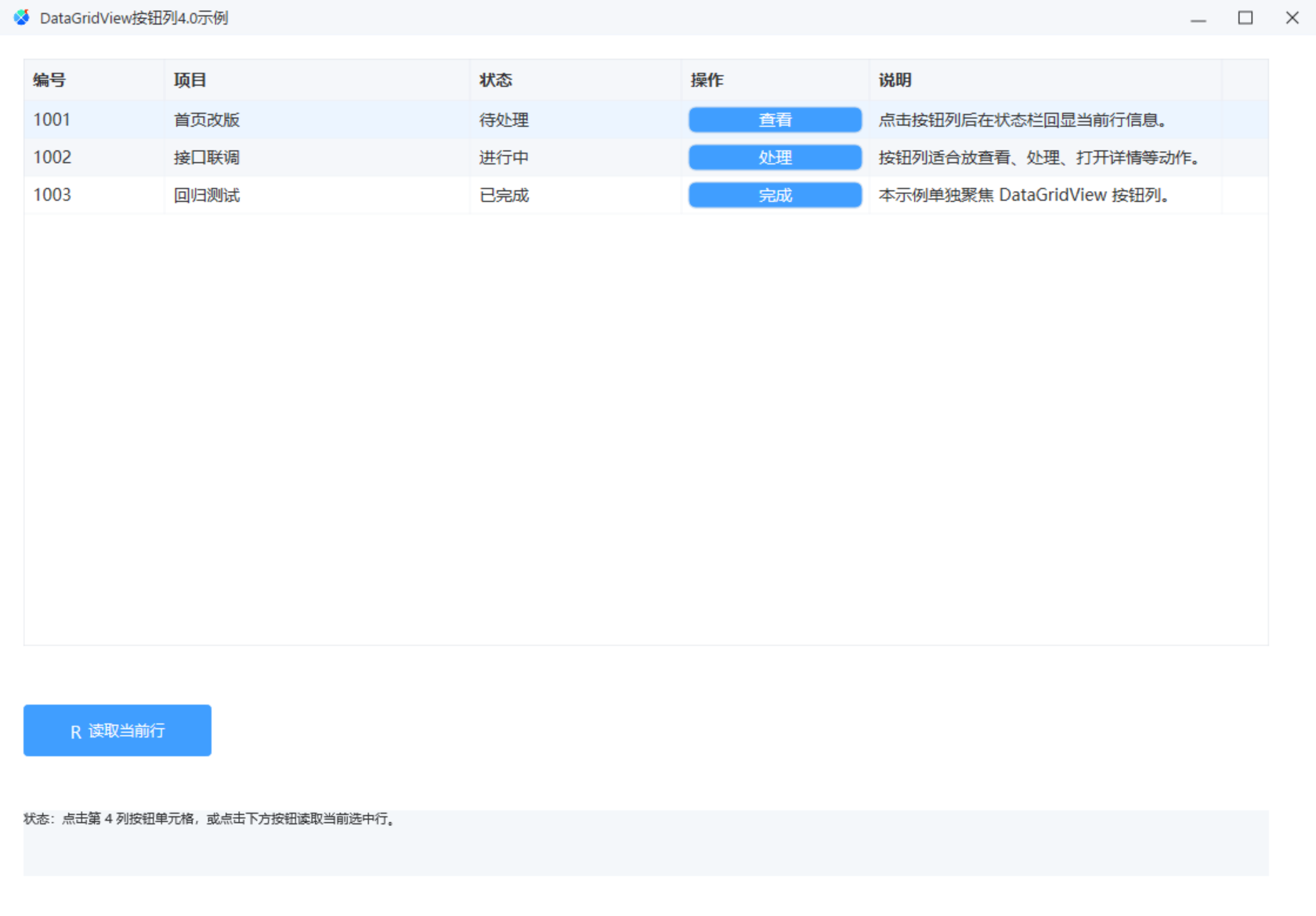The width and height of the screenshot is (1316, 916).
Task: Click the 处理 button in row 1002
Action: [775, 157]
